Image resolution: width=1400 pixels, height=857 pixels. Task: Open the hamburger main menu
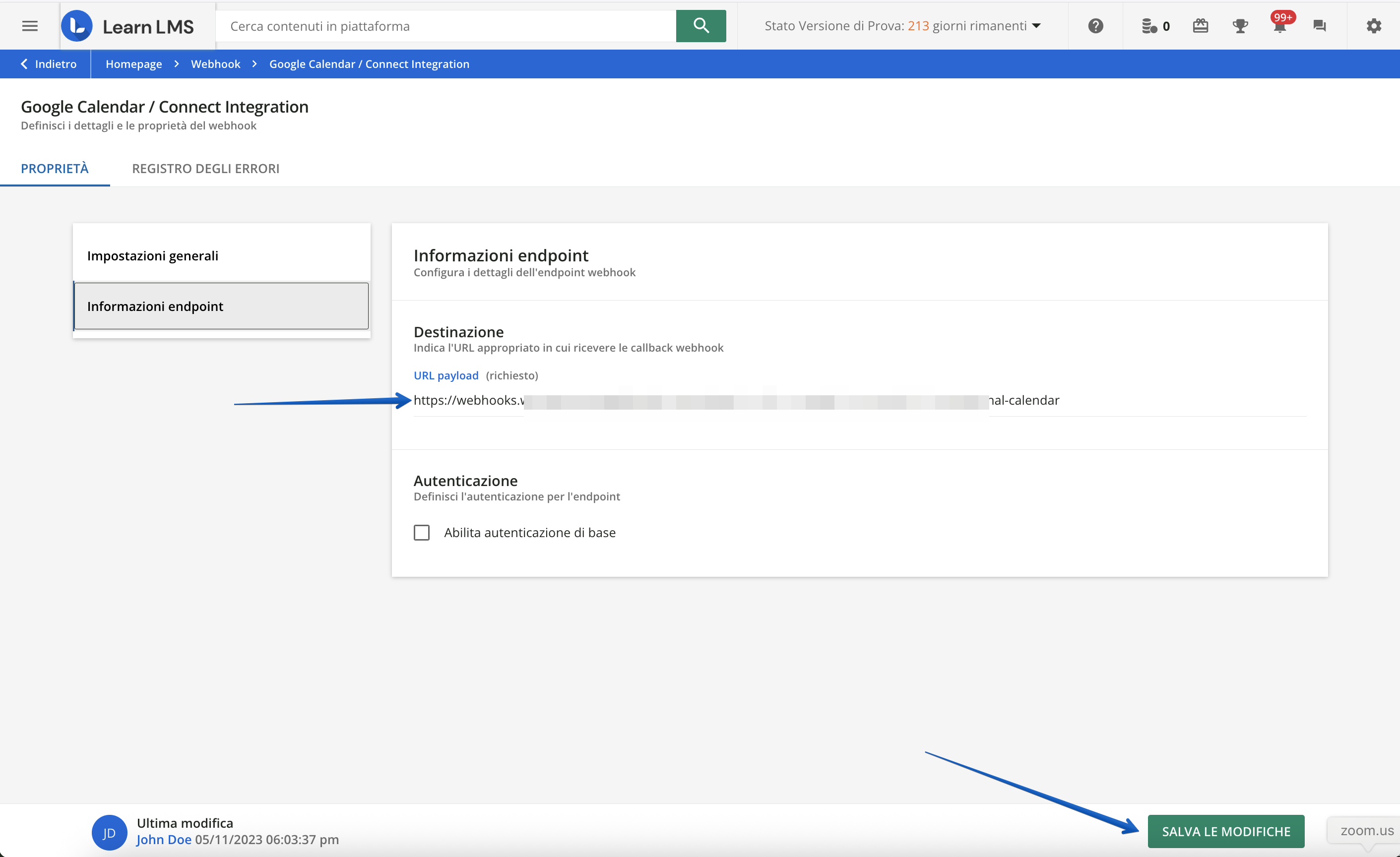pyautogui.click(x=30, y=26)
